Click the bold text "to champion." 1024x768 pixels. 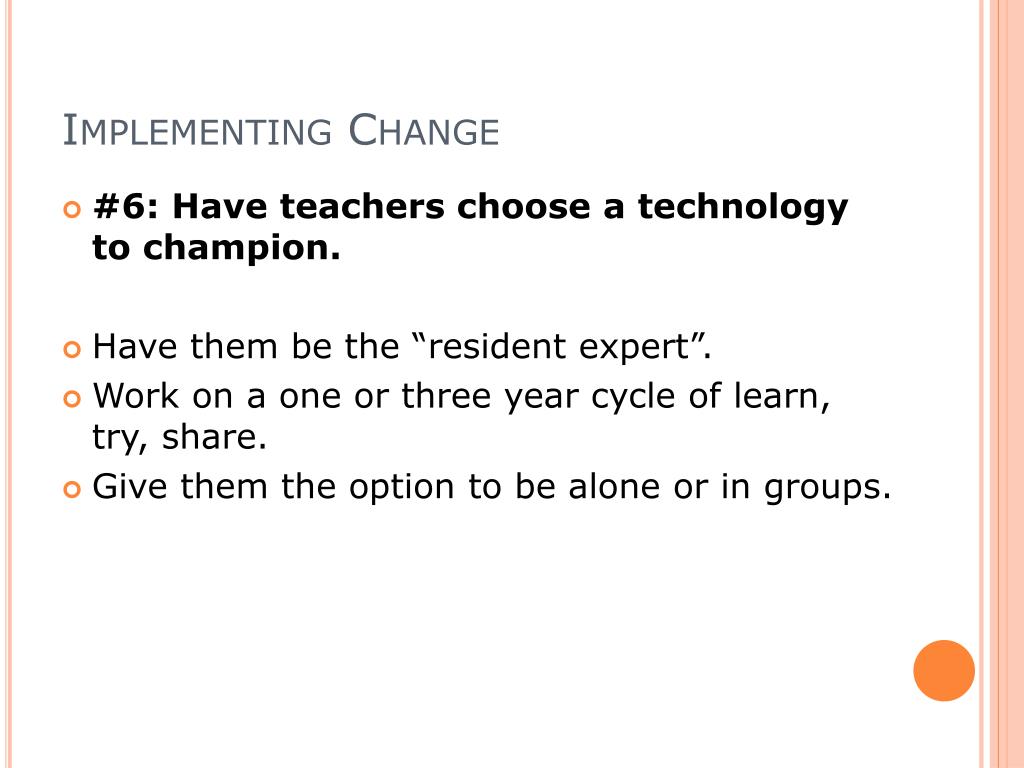tap(216, 249)
